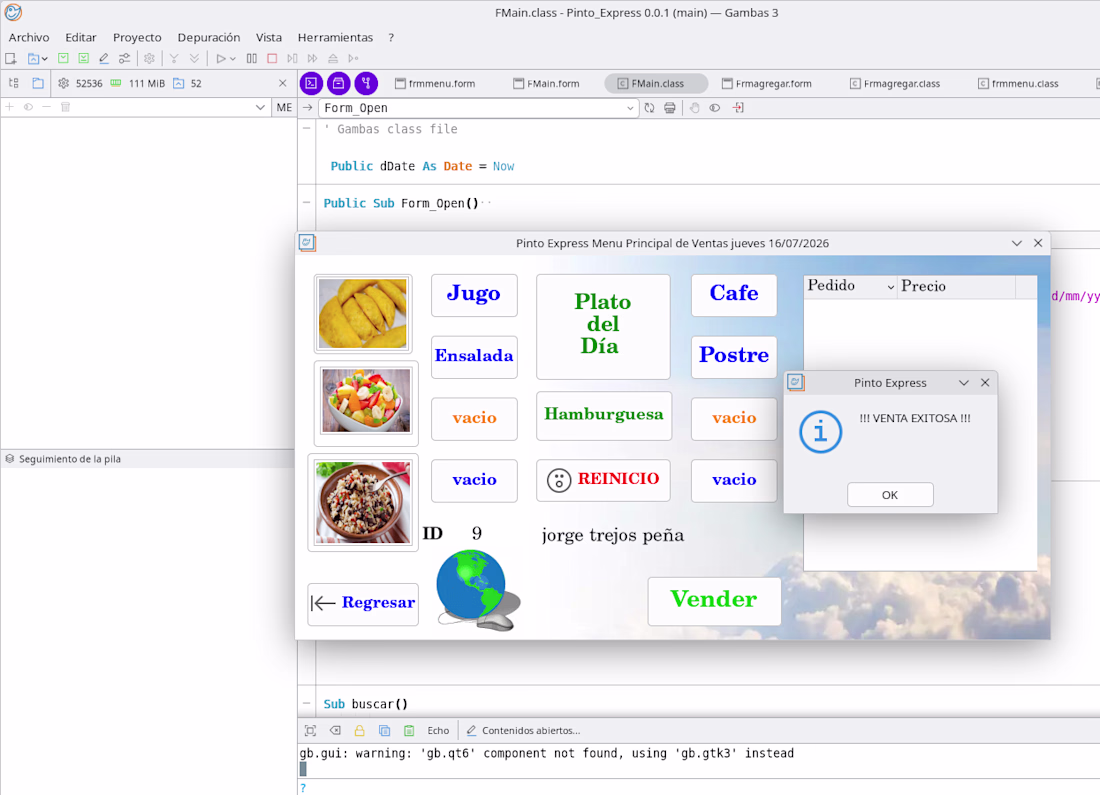Screen dimensions: 1100x795
Task: Select the FMain.class tab
Action: pos(657,83)
